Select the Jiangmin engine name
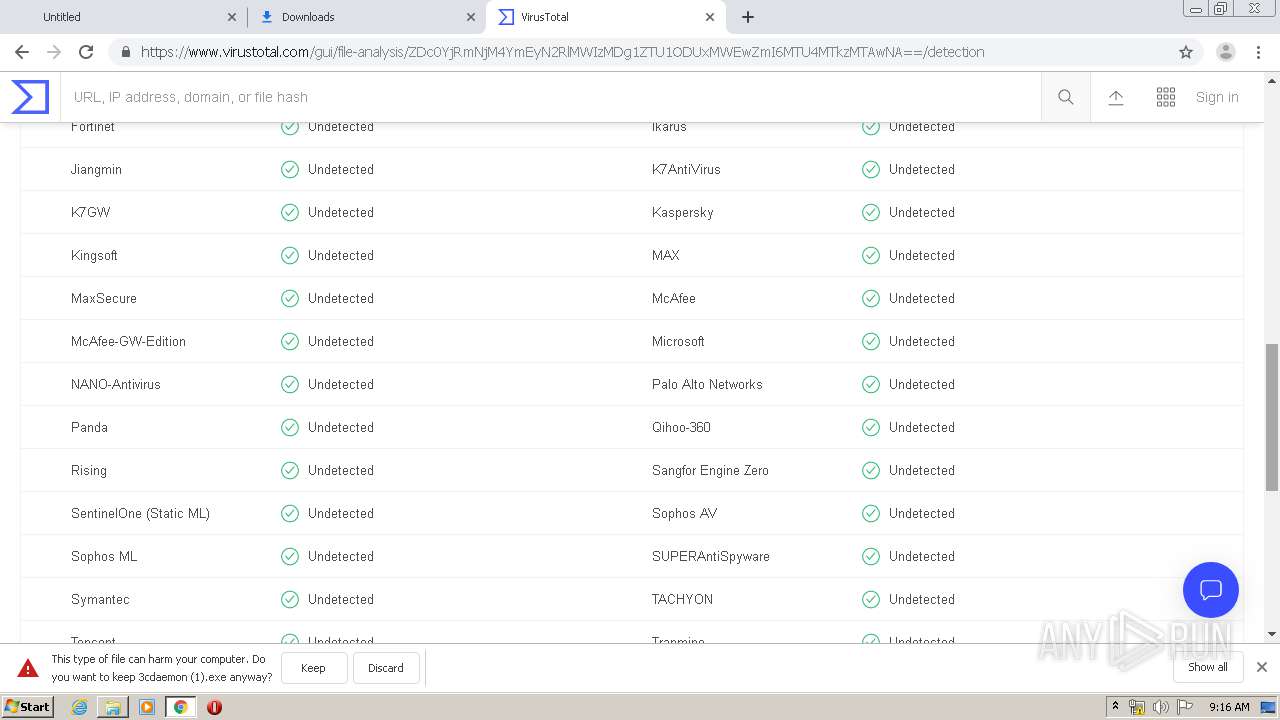 [96, 169]
